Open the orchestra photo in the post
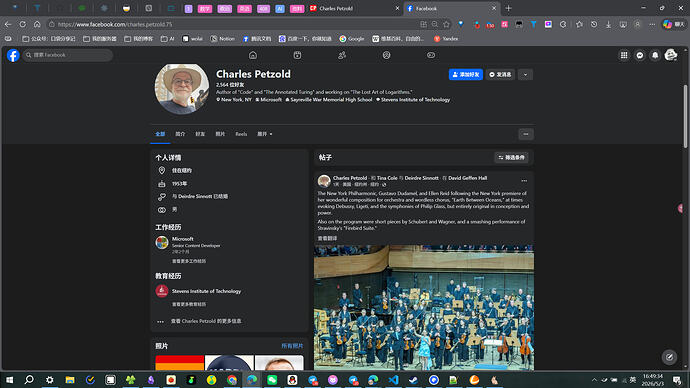Image resolution: width=690 pixels, height=388 pixels. pyautogui.click(x=424, y=308)
